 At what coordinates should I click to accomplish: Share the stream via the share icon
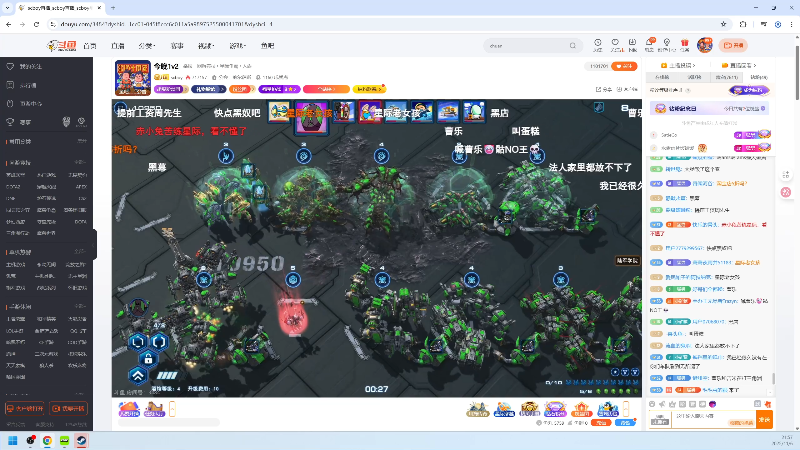tap(604, 89)
